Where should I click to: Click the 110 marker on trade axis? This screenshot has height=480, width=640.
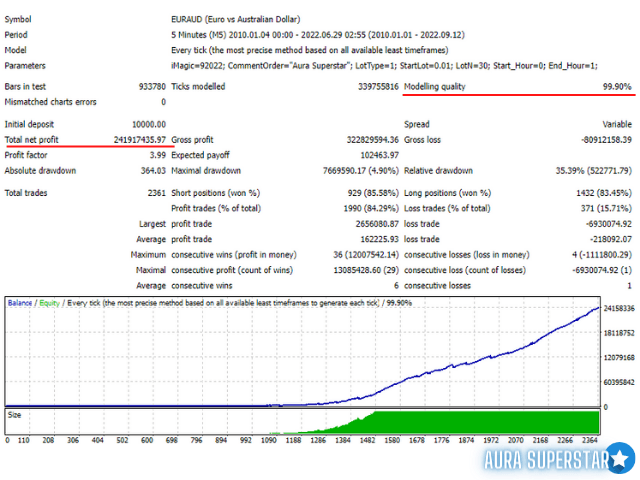point(23,440)
